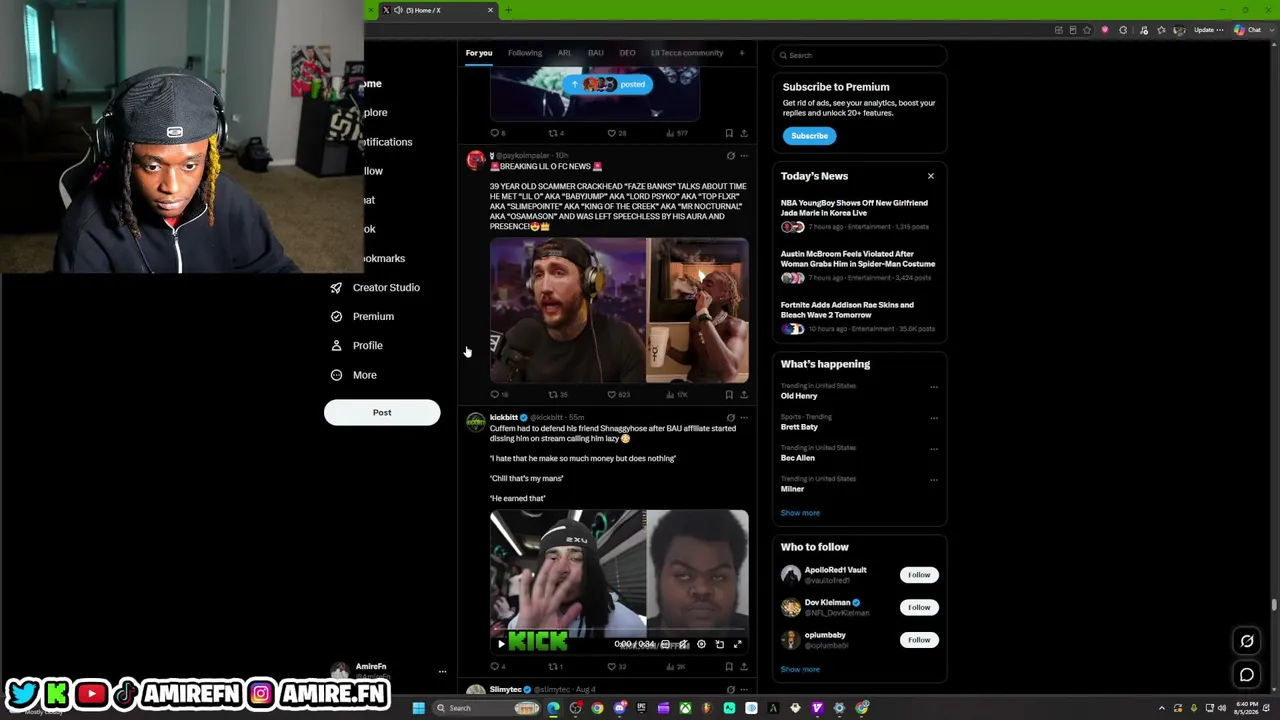Open the Xbox app from the taskbar
The height and width of the screenshot is (720, 1280).
click(685, 708)
